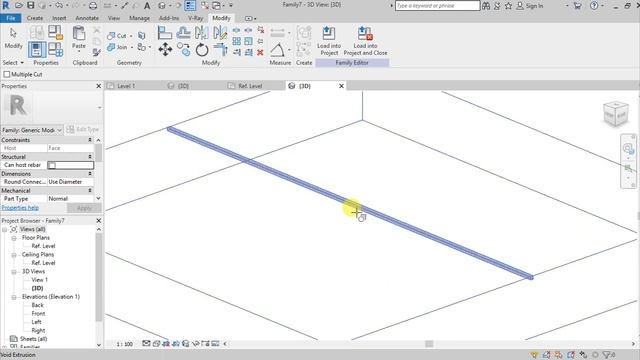This screenshot has height=360, width=640.
Task: Select the Modify arrow tool
Action: click(x=13, y=37)
